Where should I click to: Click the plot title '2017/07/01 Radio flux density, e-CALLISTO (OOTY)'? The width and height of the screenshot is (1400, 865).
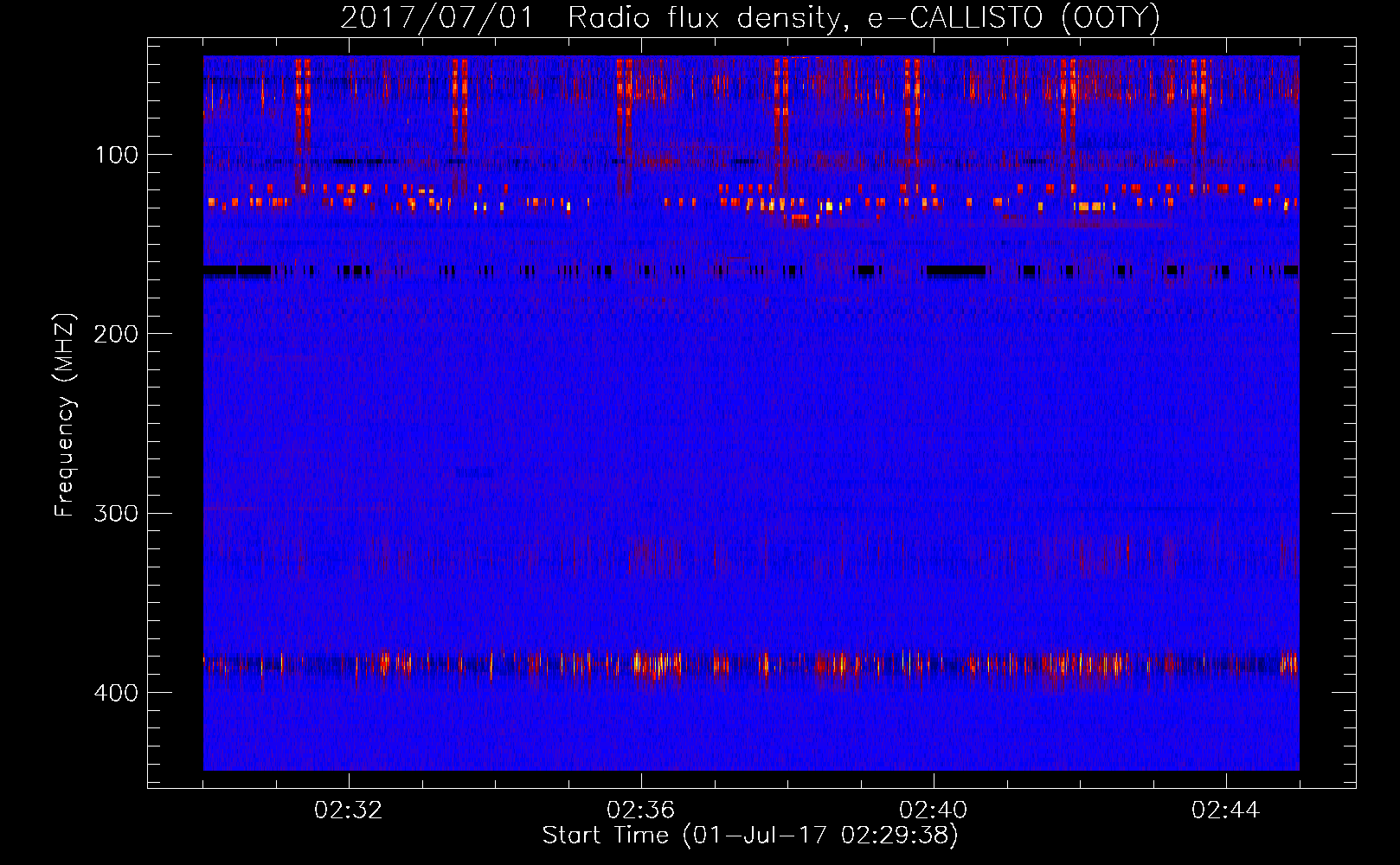tap(750, 18)
